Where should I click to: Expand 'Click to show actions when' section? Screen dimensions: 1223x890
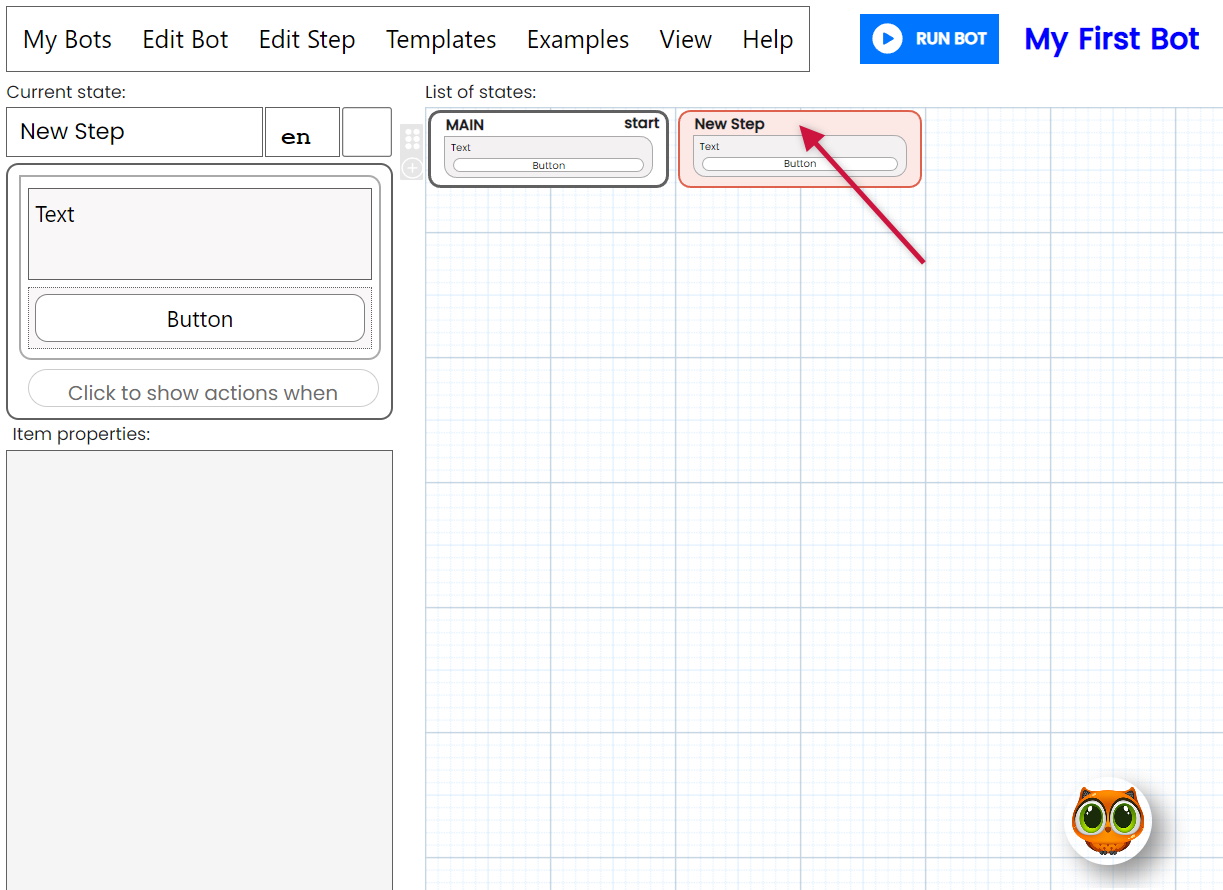pos(203,391)
